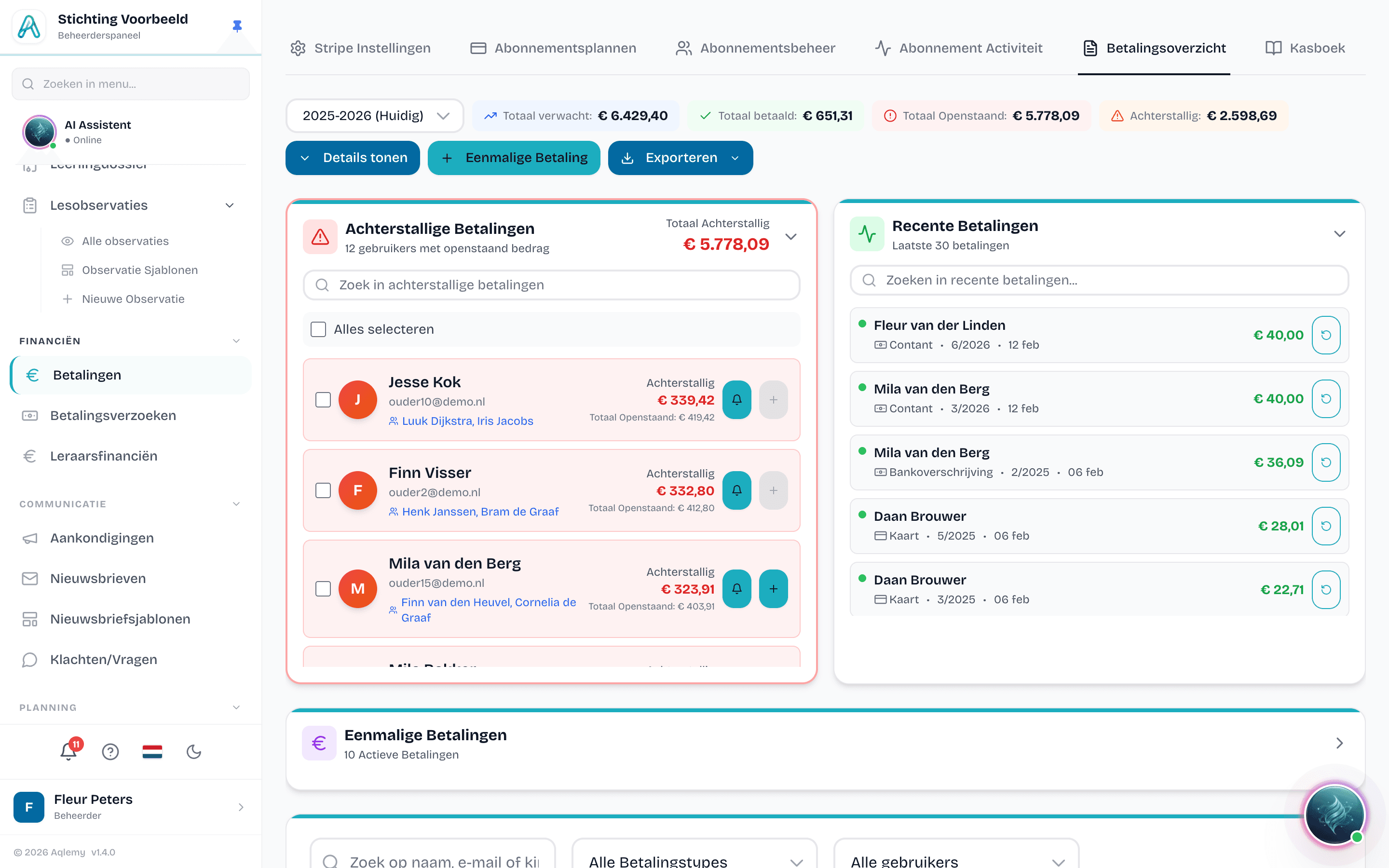This screenshot has height=868, width=1389.
Task: Click Jesse Kok's J avatar
Action: pyautogui.click(x=357, y=400)
